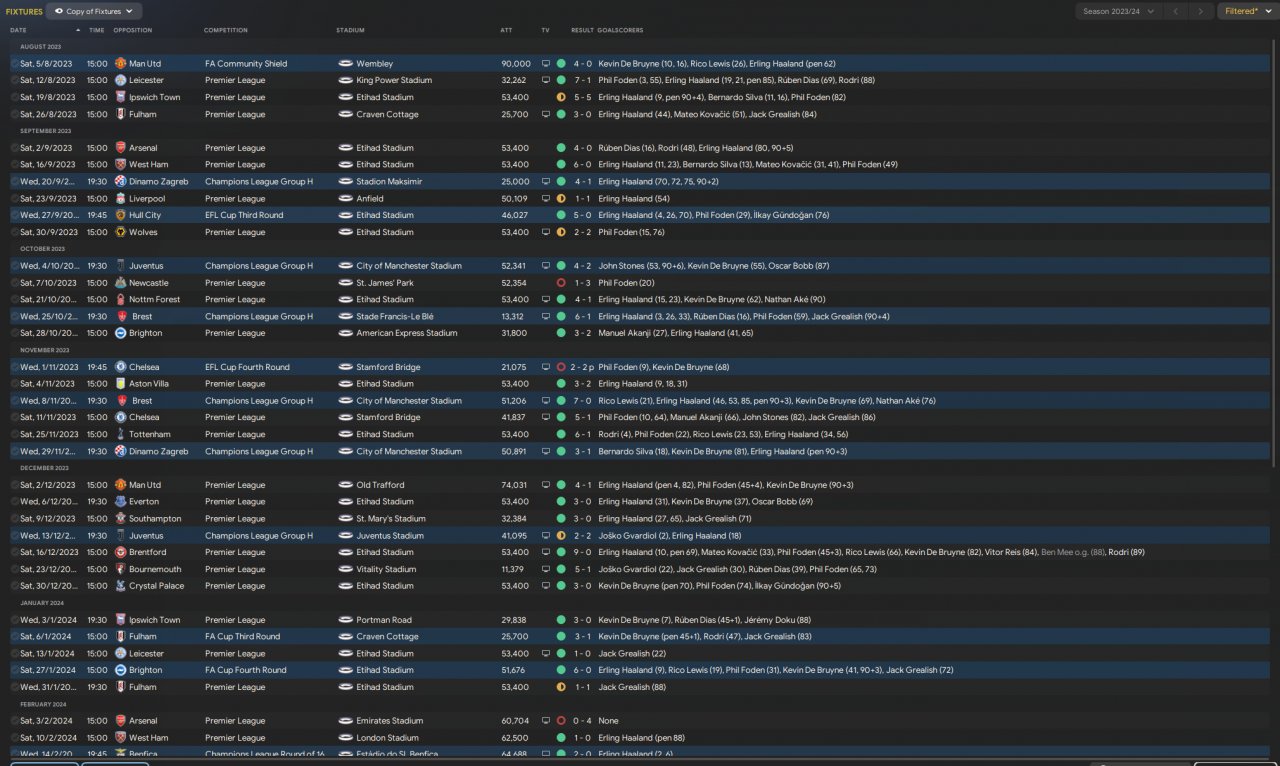The image size is (1280, 766).
Task: Click the American Express Stadium name
Action: (406, 333)
